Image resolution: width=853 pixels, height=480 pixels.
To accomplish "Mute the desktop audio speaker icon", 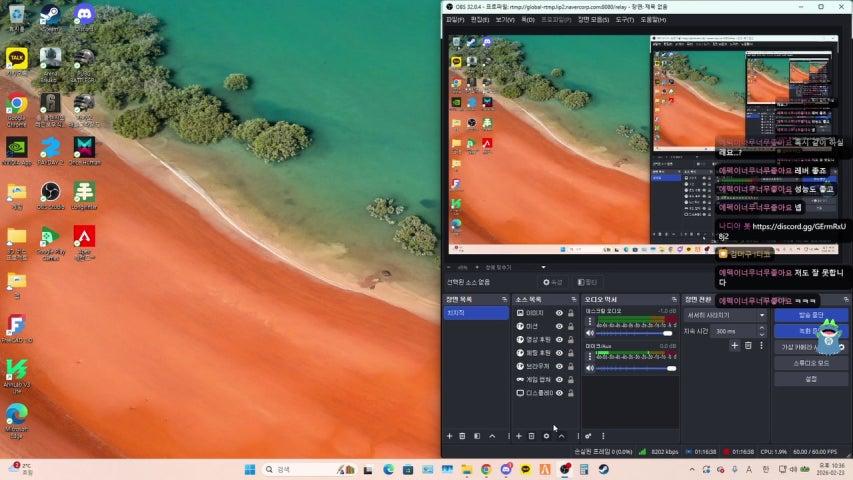I will coord(590,331).
